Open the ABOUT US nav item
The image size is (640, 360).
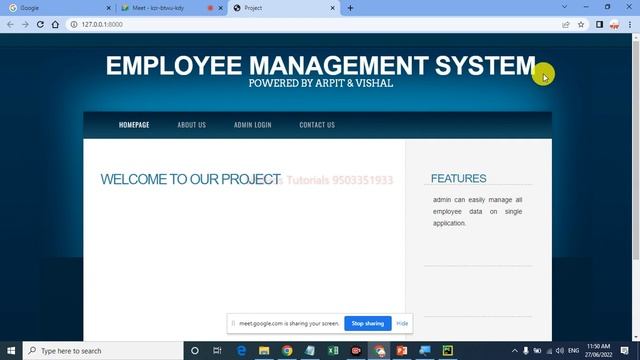coord(191,125)
